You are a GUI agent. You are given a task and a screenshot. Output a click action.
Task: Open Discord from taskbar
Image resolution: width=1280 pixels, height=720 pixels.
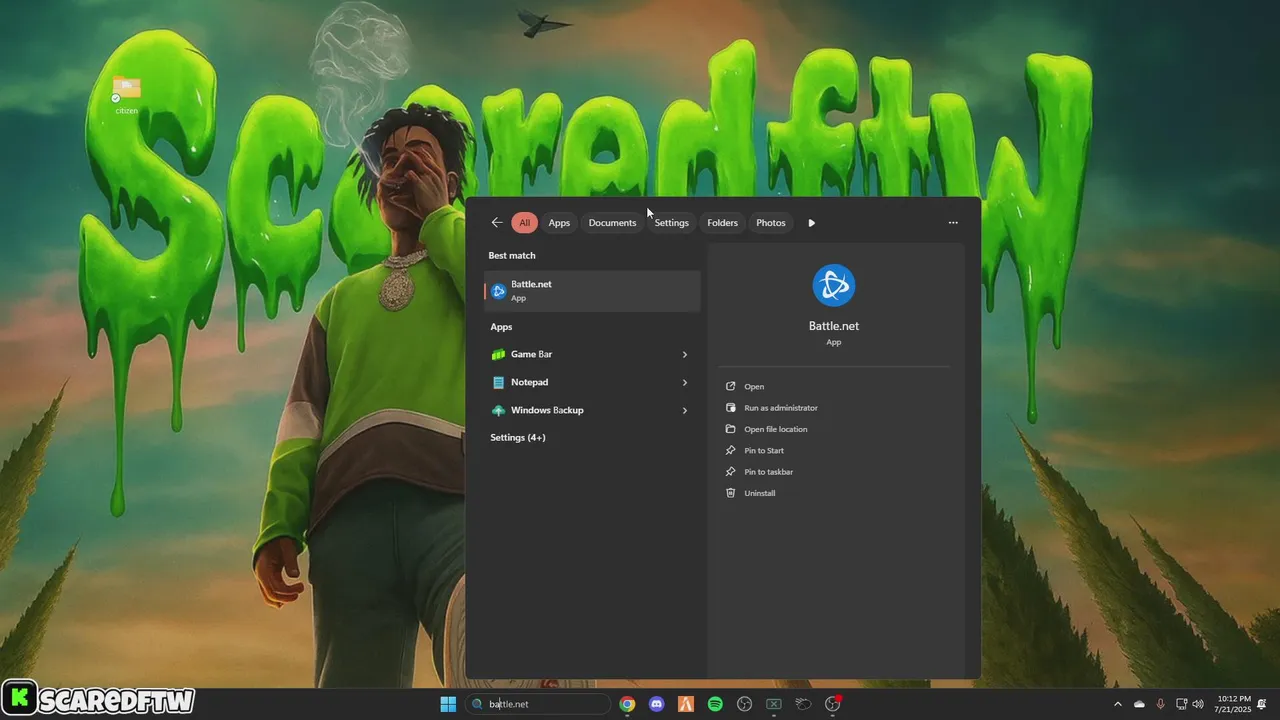click(x=656, y=704)
